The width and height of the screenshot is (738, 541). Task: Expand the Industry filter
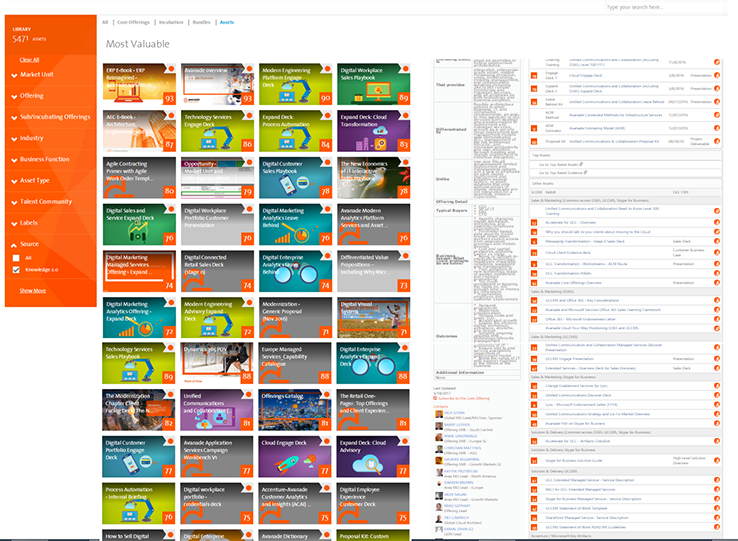31,138
